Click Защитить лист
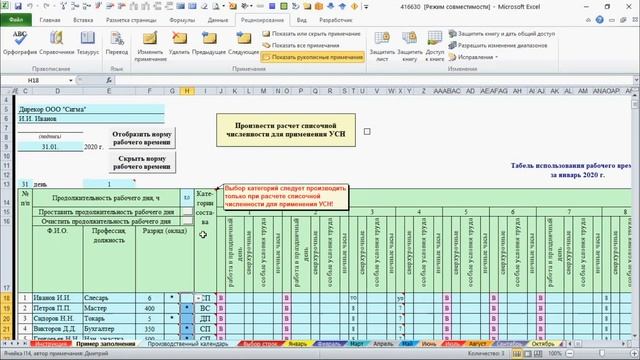 pyautogui.click(x=382, y=46)
